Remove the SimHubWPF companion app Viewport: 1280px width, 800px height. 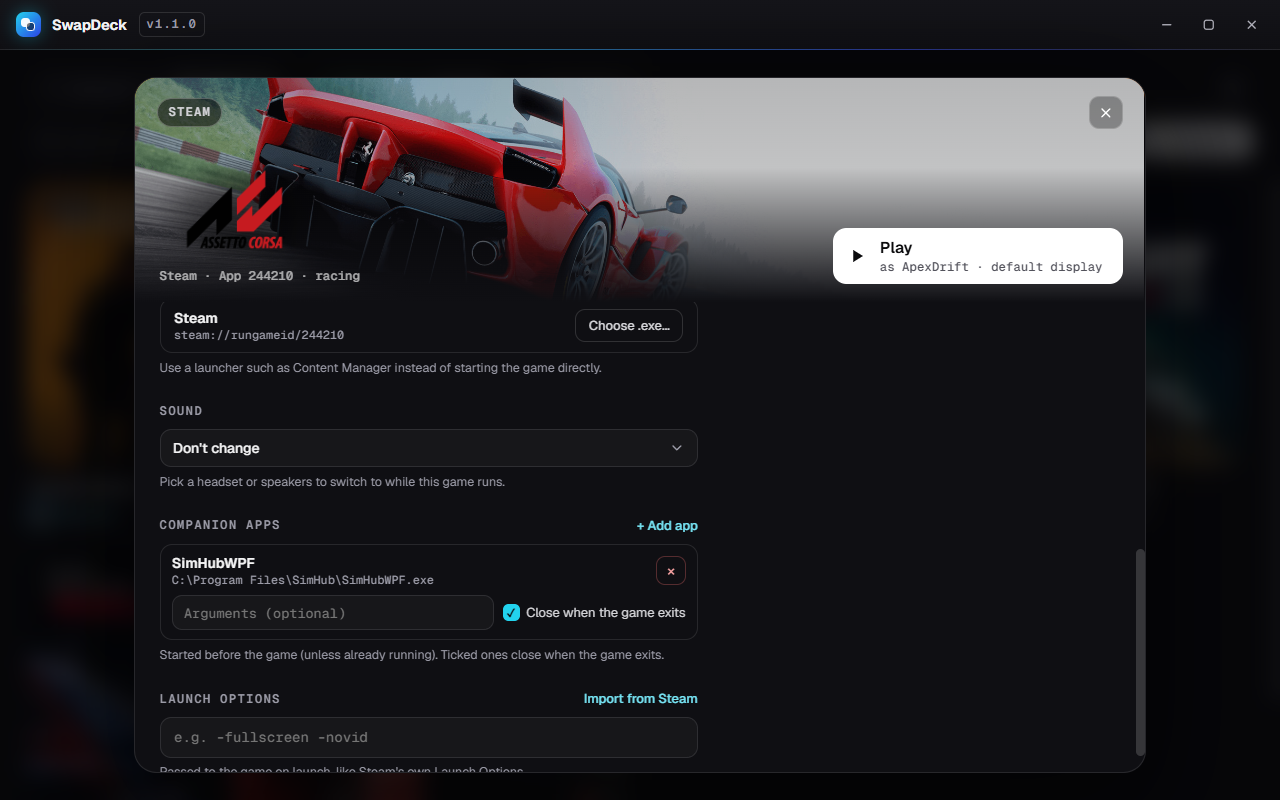point(671,571)
